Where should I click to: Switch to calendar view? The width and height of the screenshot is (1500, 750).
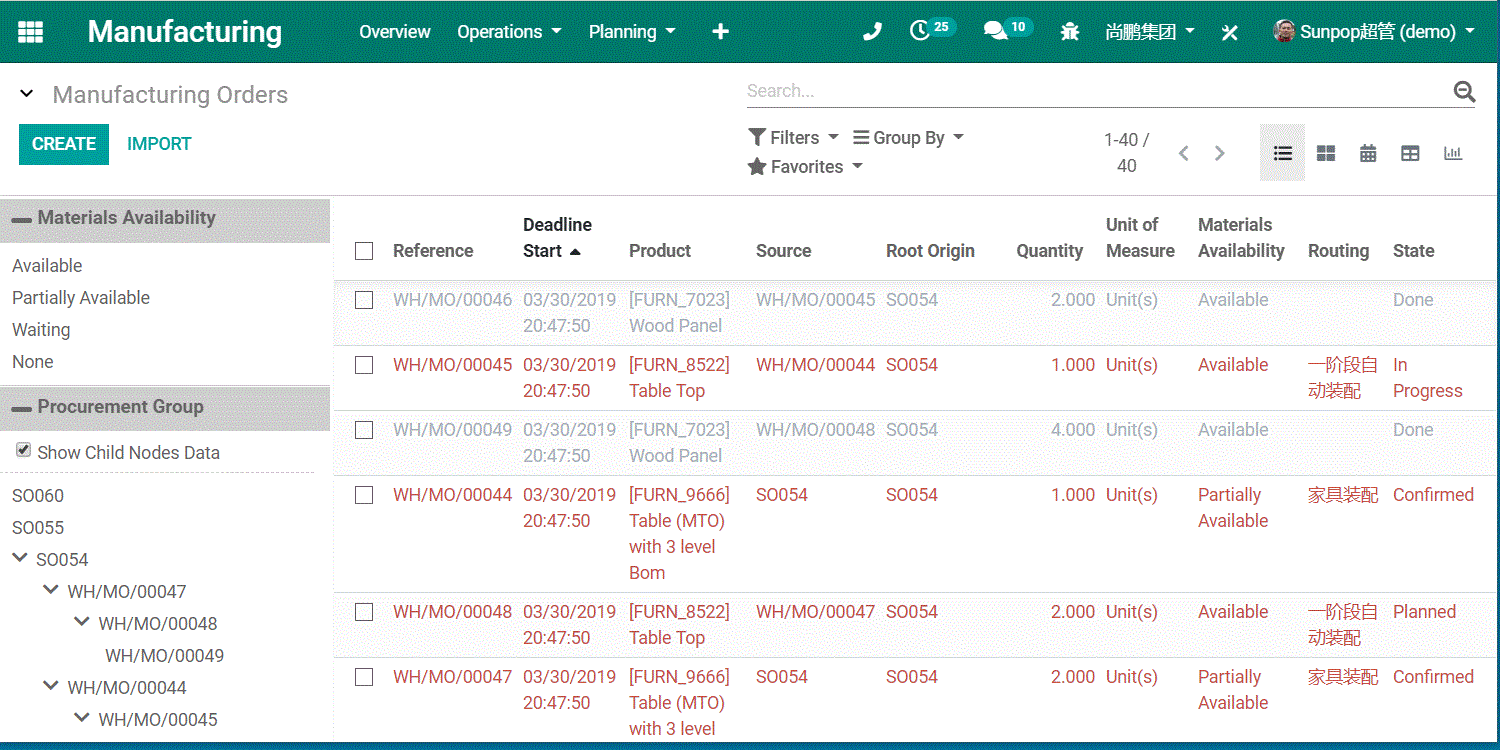pos(1368,153)
